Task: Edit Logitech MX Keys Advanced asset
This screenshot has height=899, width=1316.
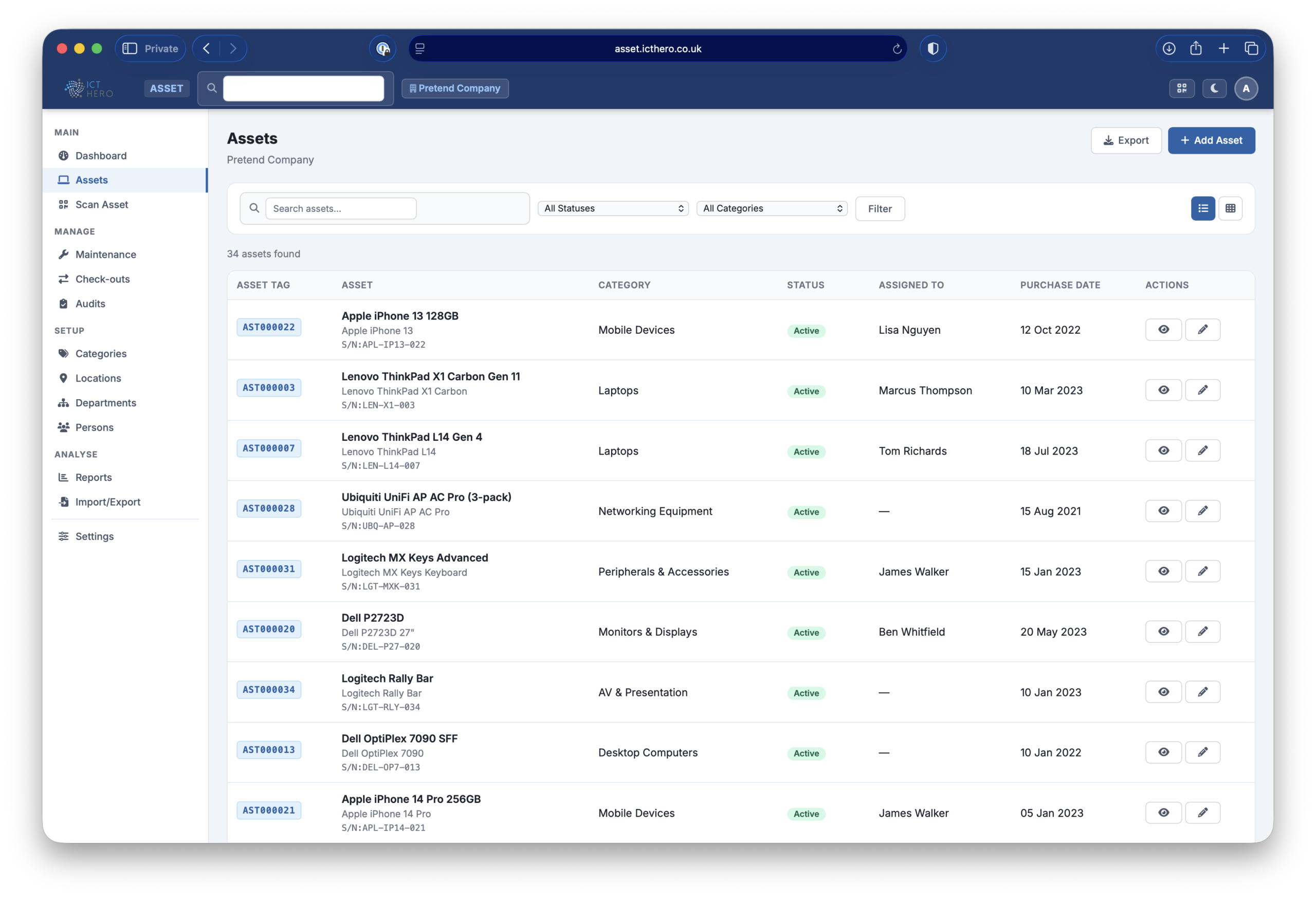Action: tap(1202, 571)
